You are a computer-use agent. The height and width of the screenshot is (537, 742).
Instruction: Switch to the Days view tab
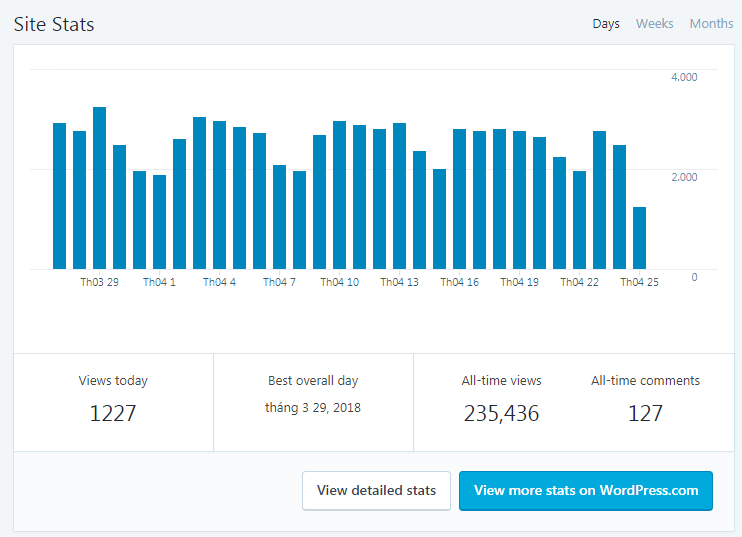click(605, 24)
